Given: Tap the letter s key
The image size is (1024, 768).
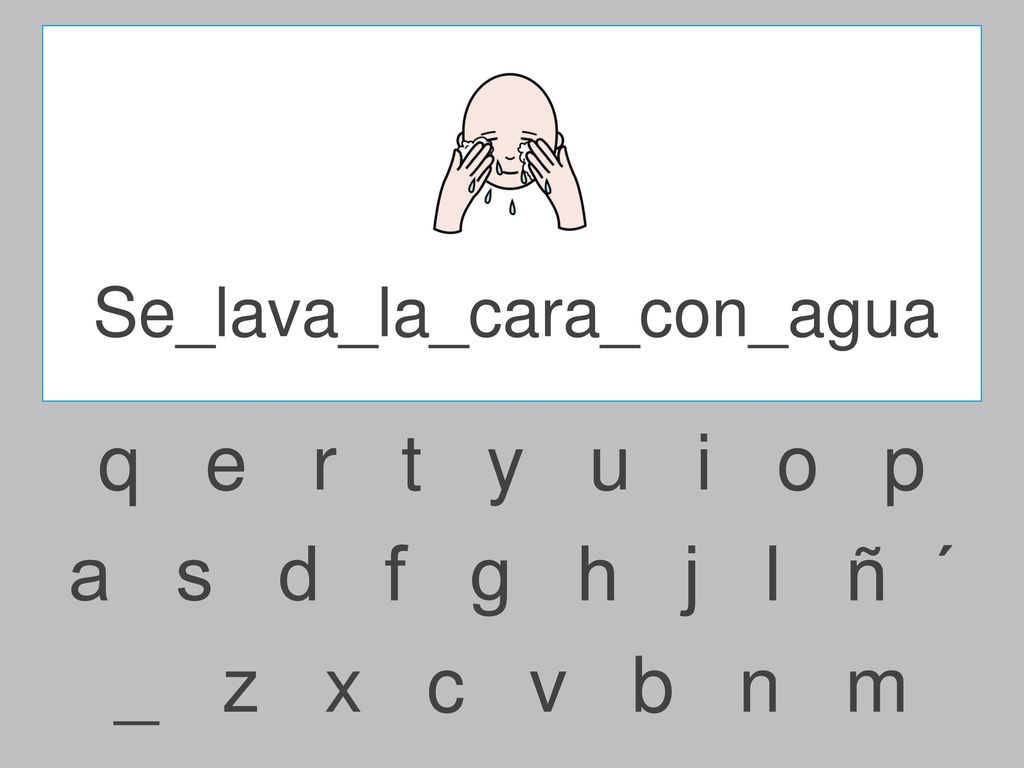Looking at the screenshot, I should [195, 578].
